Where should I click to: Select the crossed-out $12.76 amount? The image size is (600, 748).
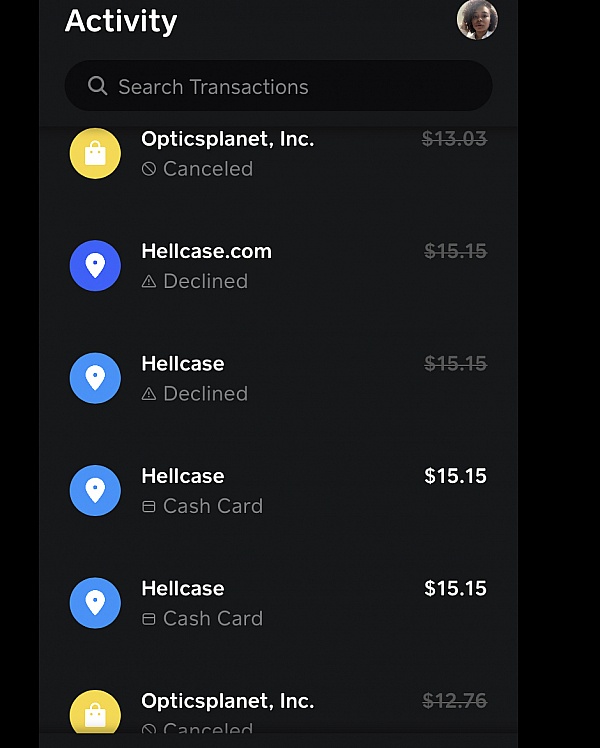coord(454,702)
